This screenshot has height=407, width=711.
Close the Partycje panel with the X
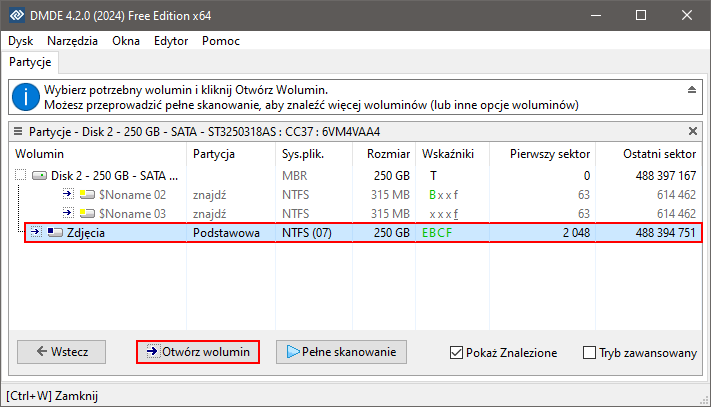point(693,131)
